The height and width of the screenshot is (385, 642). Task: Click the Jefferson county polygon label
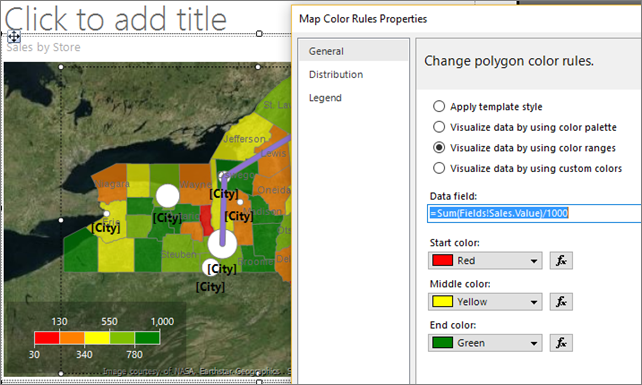(x=244, y=139)
